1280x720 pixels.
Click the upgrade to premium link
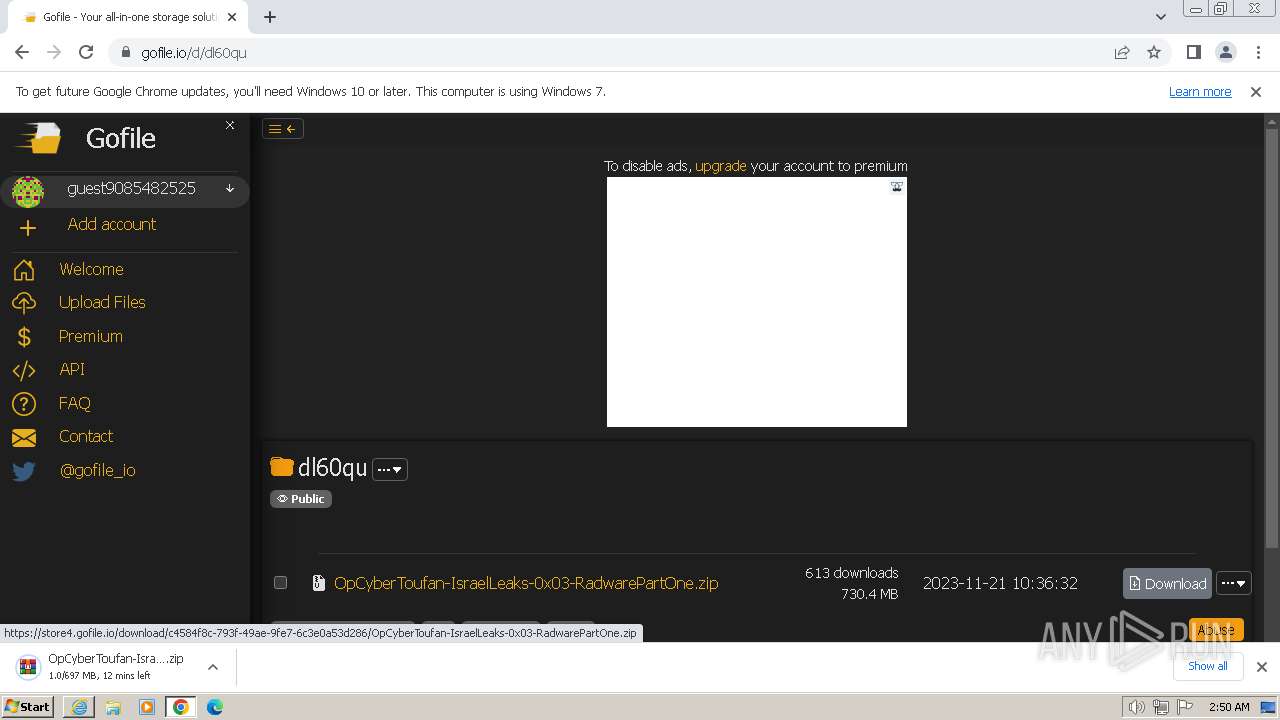point(721,166)
